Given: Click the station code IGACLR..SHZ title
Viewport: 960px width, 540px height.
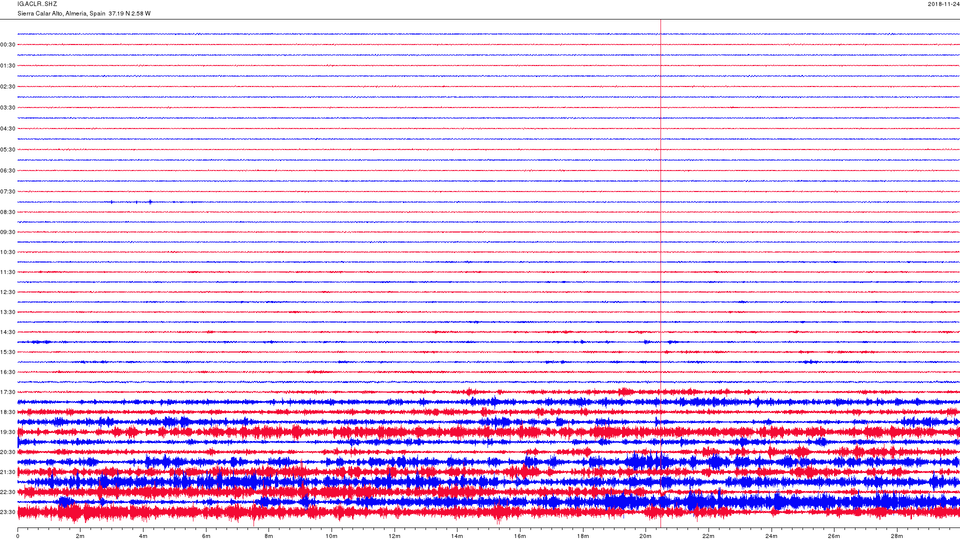Looking at the screenshot, I should point(37,4).
